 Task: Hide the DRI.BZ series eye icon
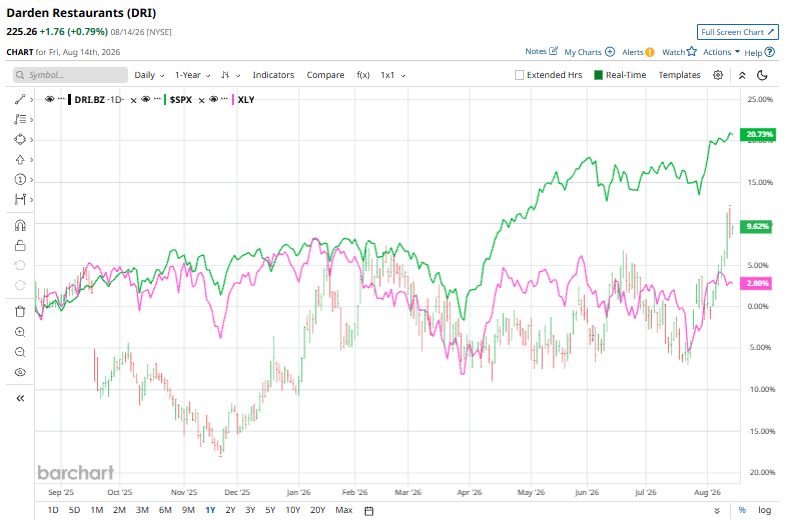pos(49,99)
